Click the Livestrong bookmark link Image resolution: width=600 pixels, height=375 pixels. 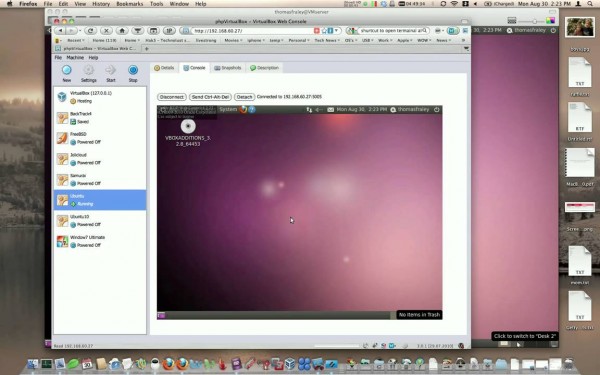(x=206, y=40)
